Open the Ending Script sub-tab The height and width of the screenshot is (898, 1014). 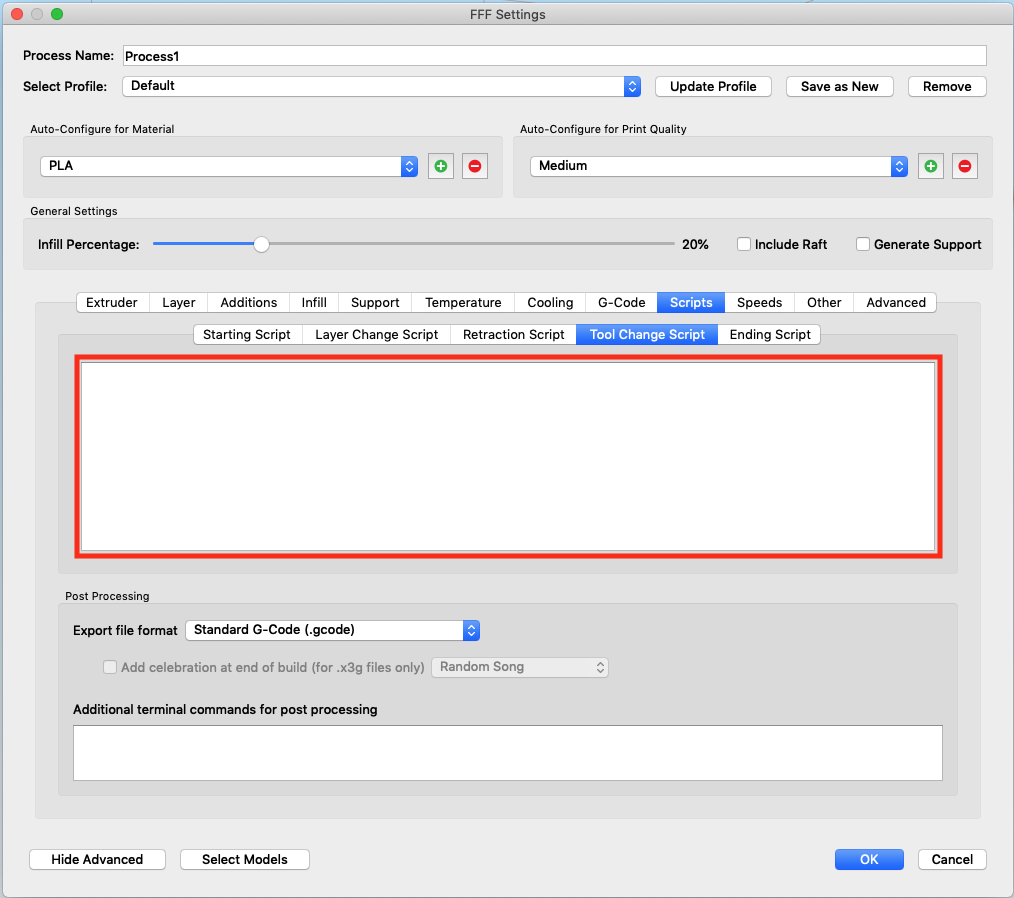click(x=770, y=334)
